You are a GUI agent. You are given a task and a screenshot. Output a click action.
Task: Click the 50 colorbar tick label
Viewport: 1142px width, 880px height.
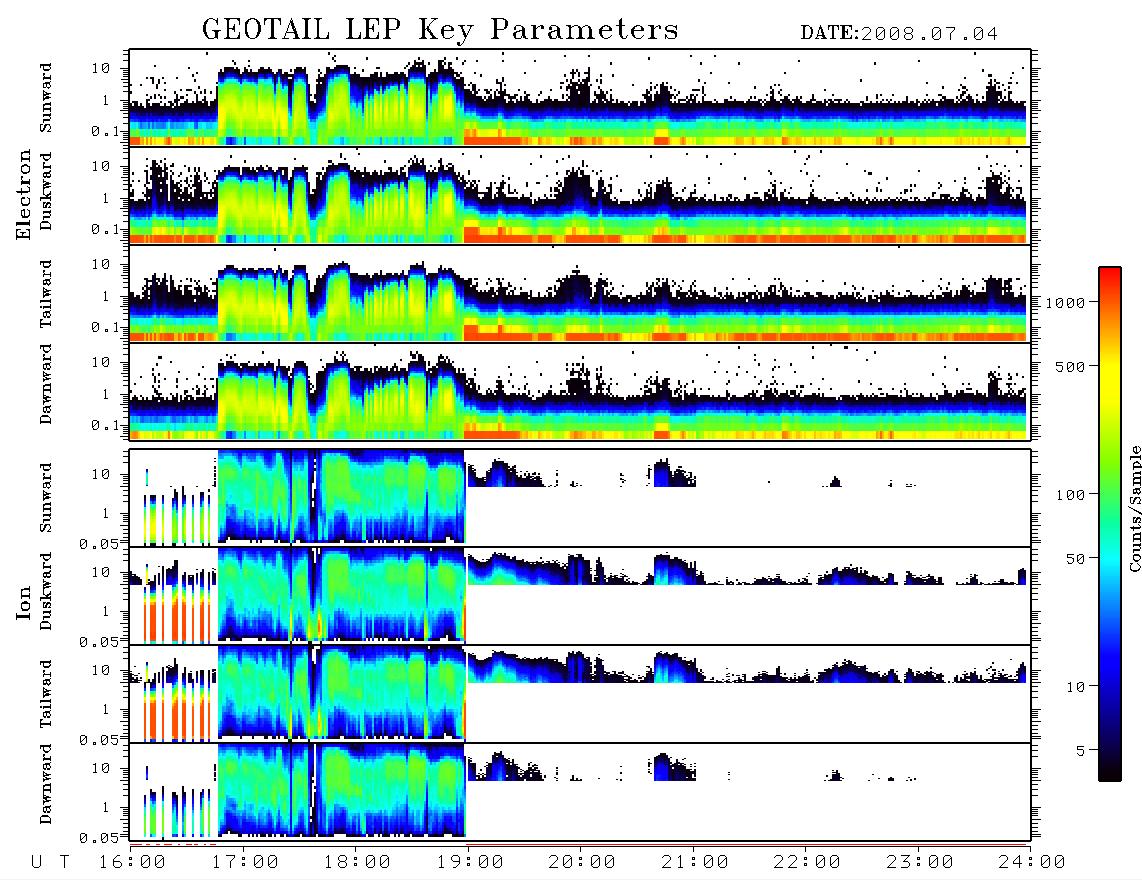point(1075,559)
